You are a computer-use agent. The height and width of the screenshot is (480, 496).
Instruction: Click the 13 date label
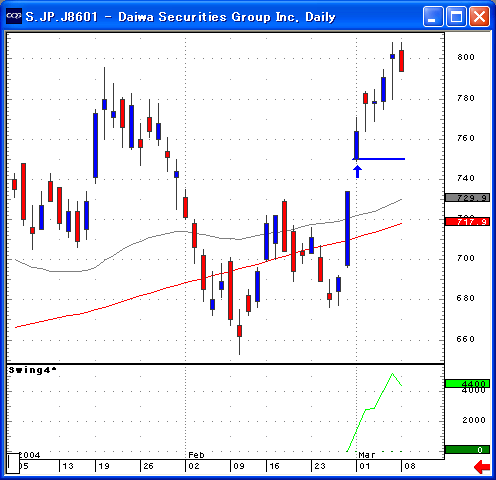[x=68, y=466]
